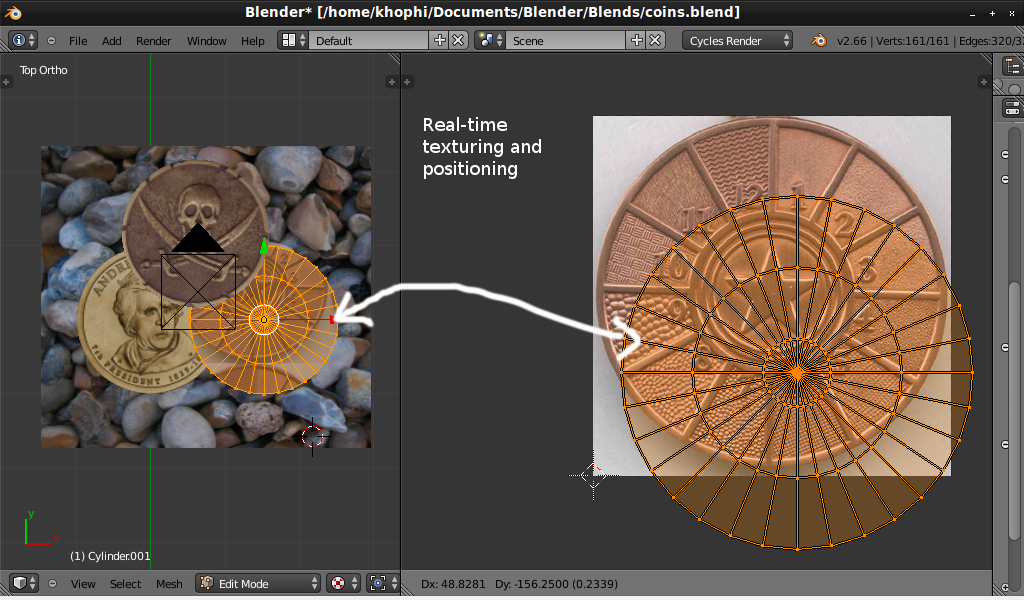Click the Scene name field
This screenshot has width=1024, height=600.
565,41
